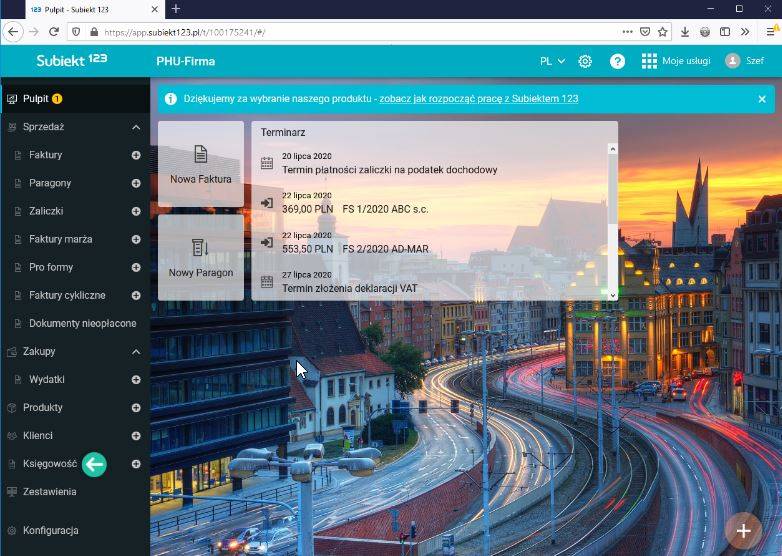Image resolution: width=782 pixels, height=556 pixels.
Task: Open Zestawienia in sidebar
Action: 49,492
